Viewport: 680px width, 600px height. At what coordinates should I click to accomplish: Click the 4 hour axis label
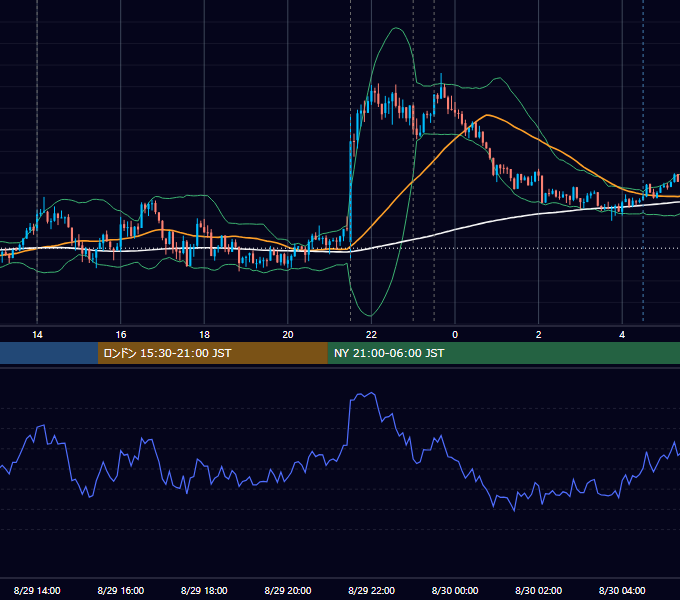point(622,335)
